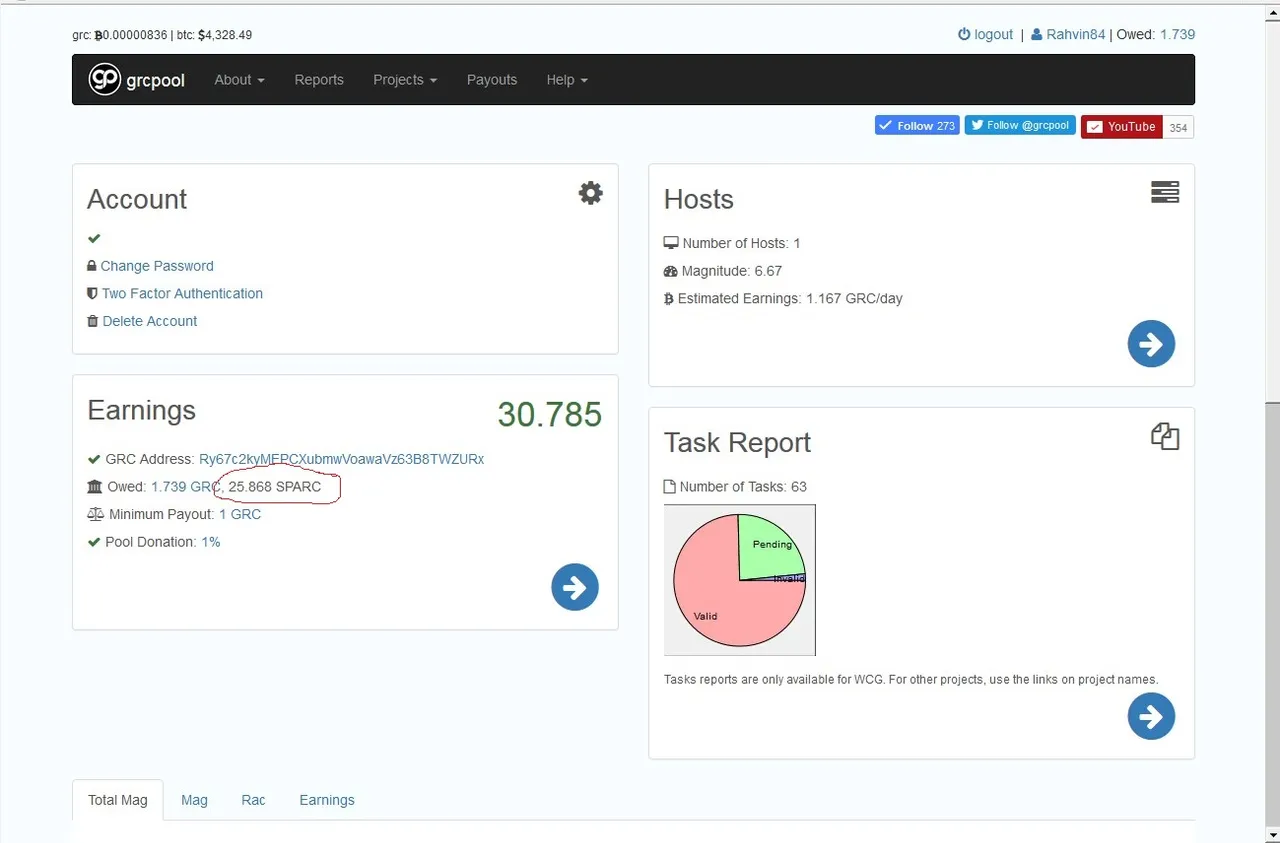Click the bank icon beside Owed
1280x843 pixels.
[x=95, y=486]
